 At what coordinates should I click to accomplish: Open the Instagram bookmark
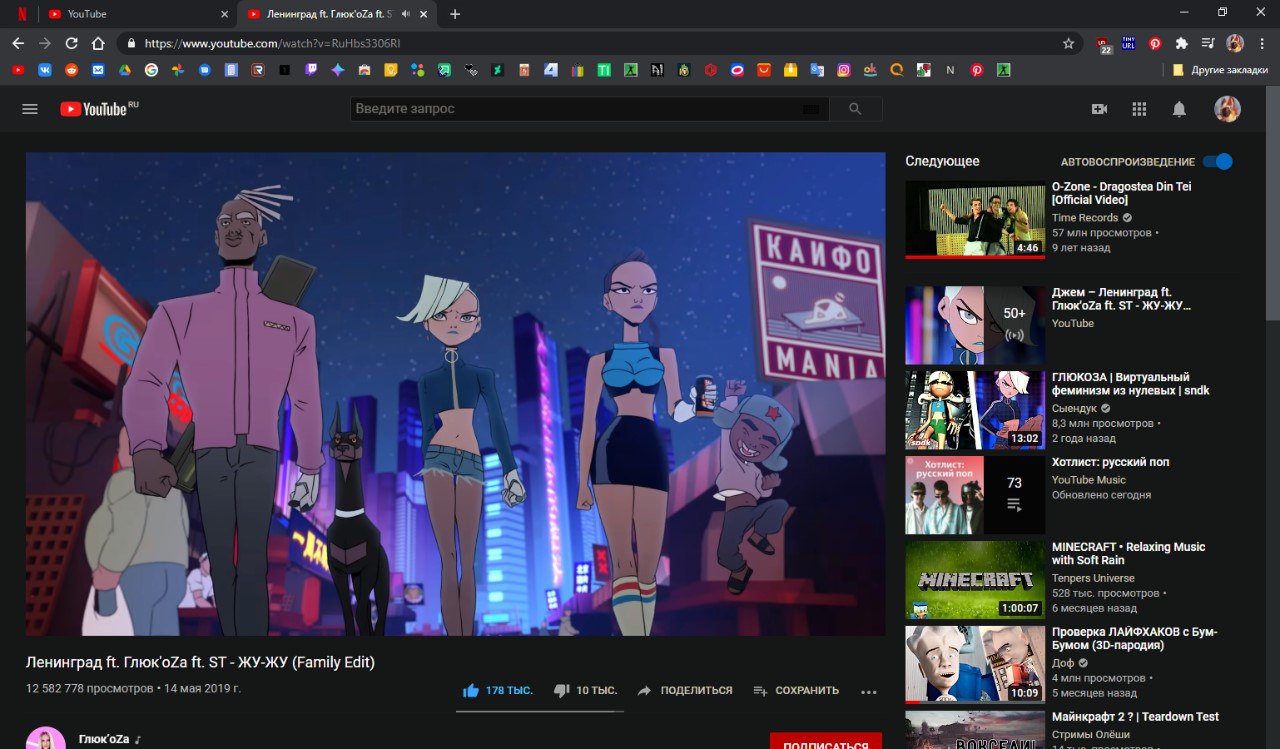pyautogui.click(x=844, y=70)
